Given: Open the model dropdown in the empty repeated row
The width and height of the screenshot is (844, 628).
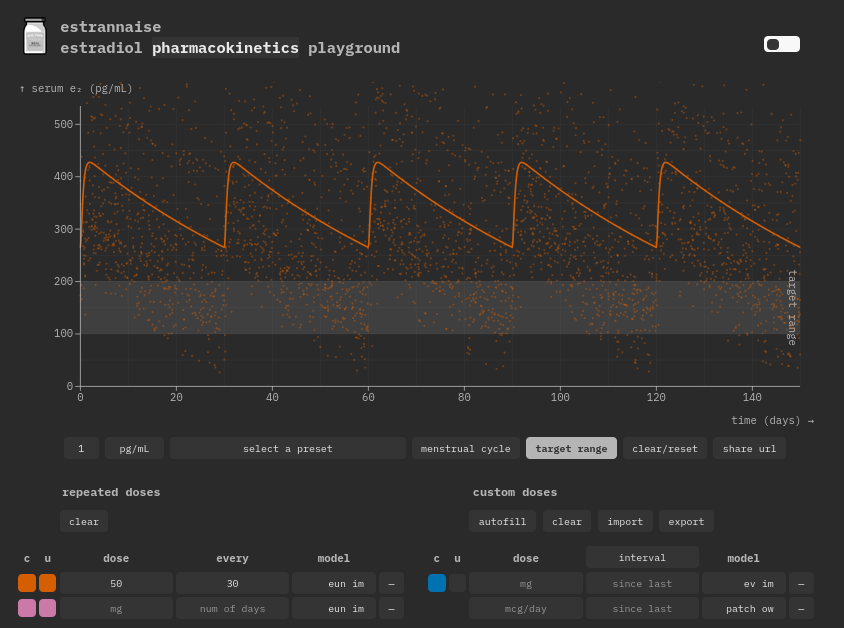Looking at the screenshot, I should pyautogui.click(x=334, y=609).
